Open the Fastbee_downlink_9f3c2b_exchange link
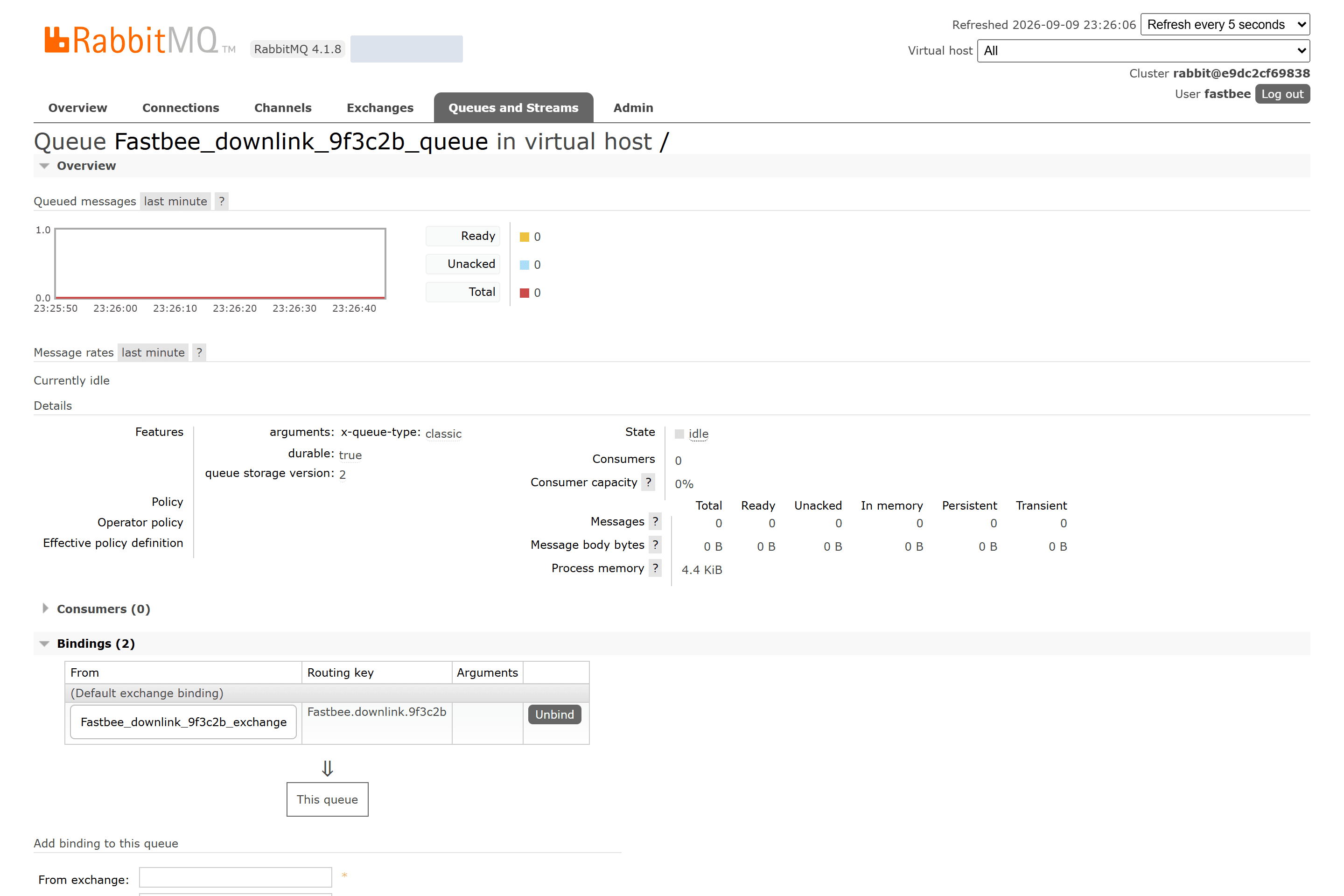This screenshot has width=1344, height=896. point(183,722)
